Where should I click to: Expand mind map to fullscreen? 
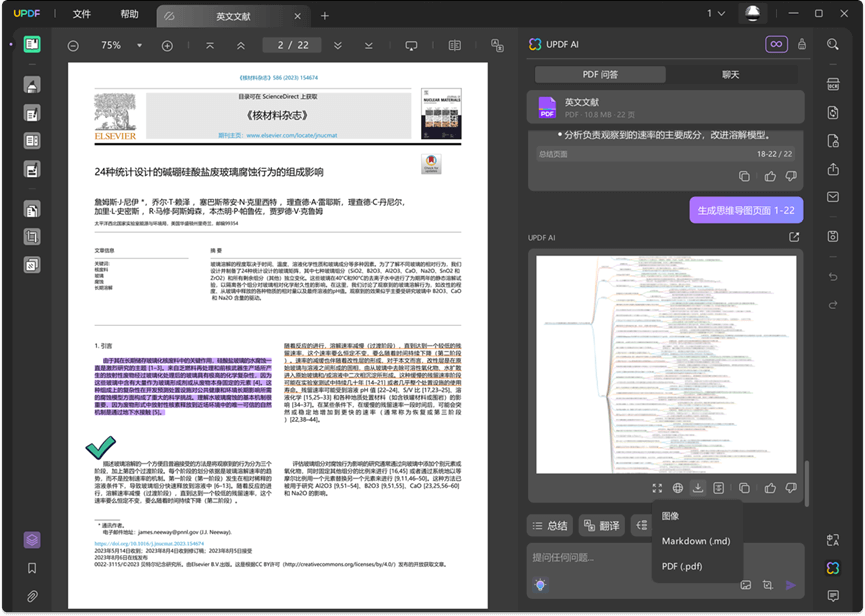(657, 488)
